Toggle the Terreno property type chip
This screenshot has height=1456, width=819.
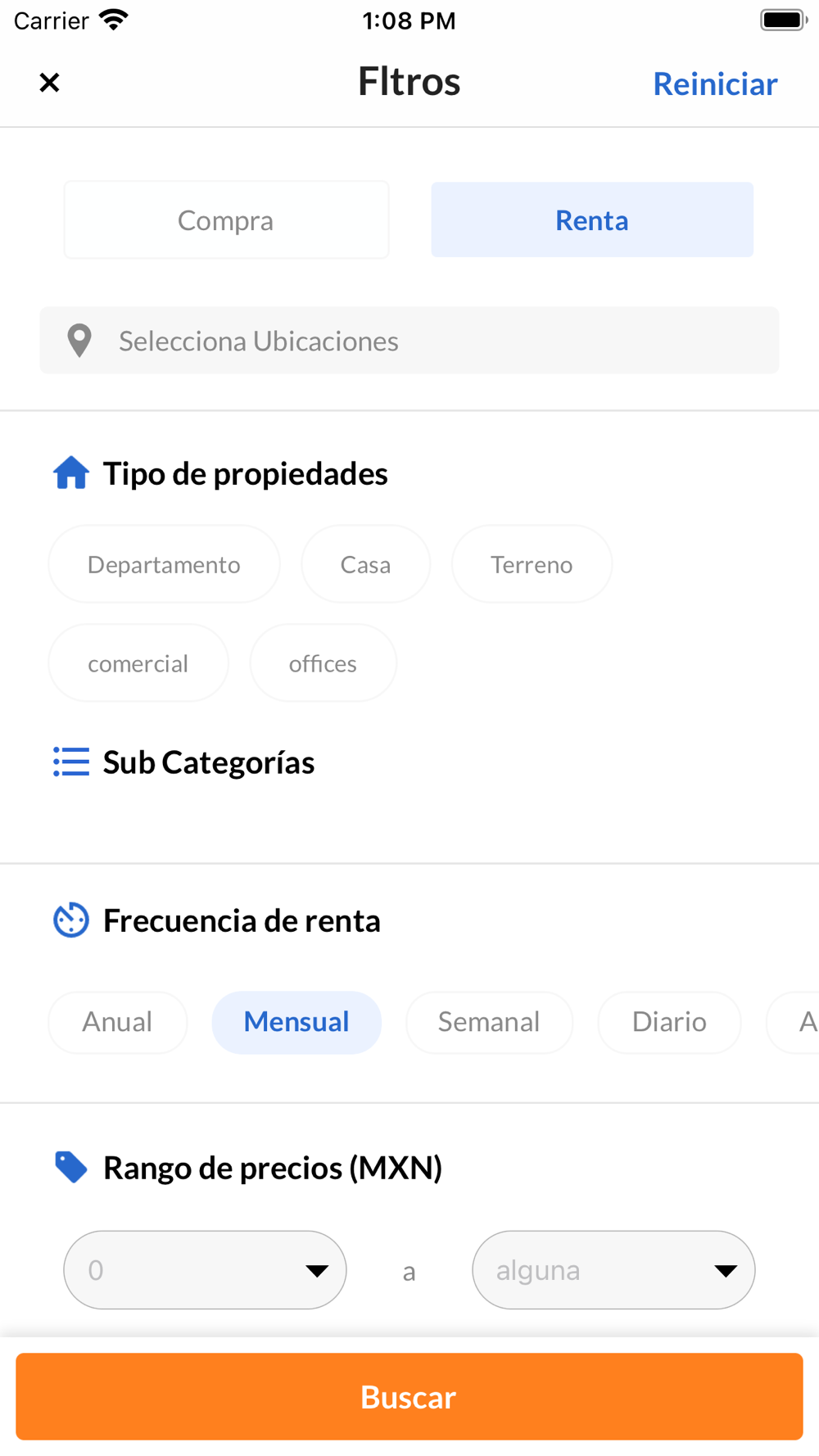coord(532,564)
